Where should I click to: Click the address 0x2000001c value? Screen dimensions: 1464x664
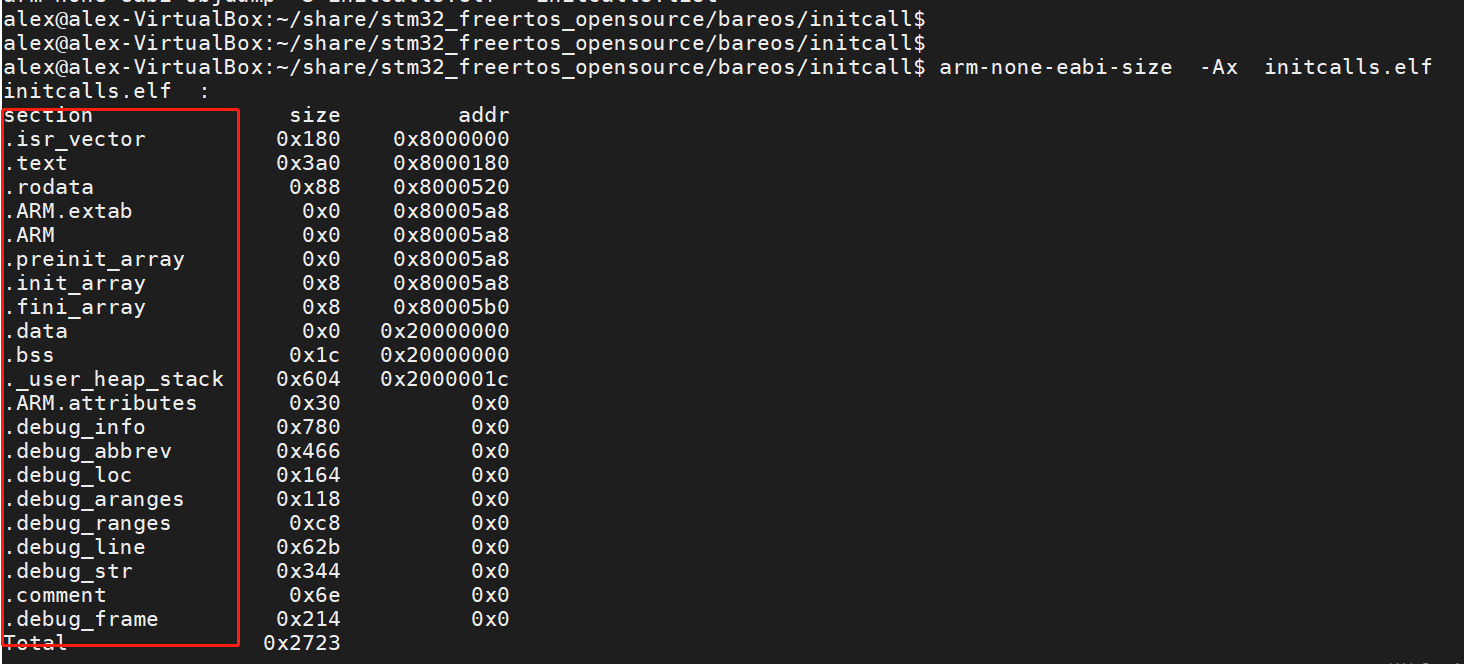[445, 379]
